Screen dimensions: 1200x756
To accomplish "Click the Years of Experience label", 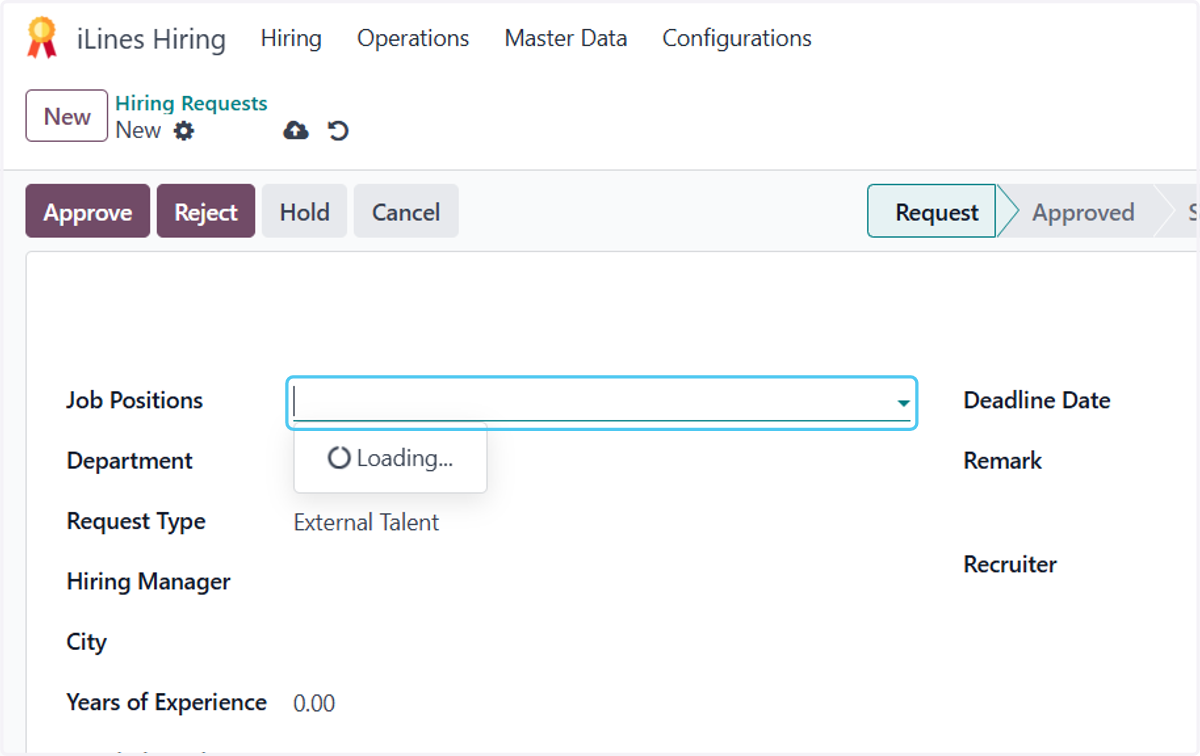I will [x=167, y=703].
